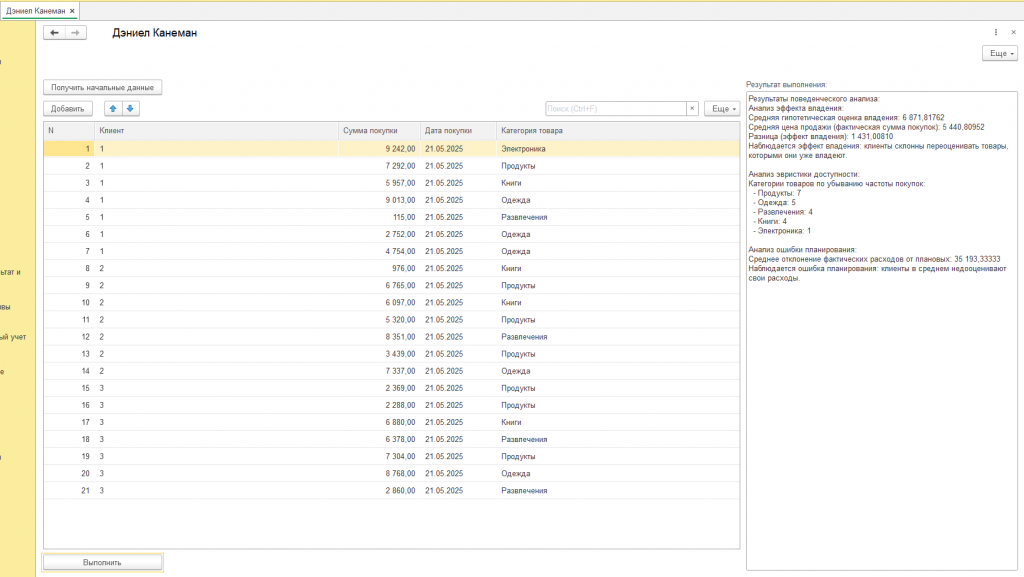Click inside the Результат выполнения text area
Screen dimensions: 1024x577
(x=882, y=331)
